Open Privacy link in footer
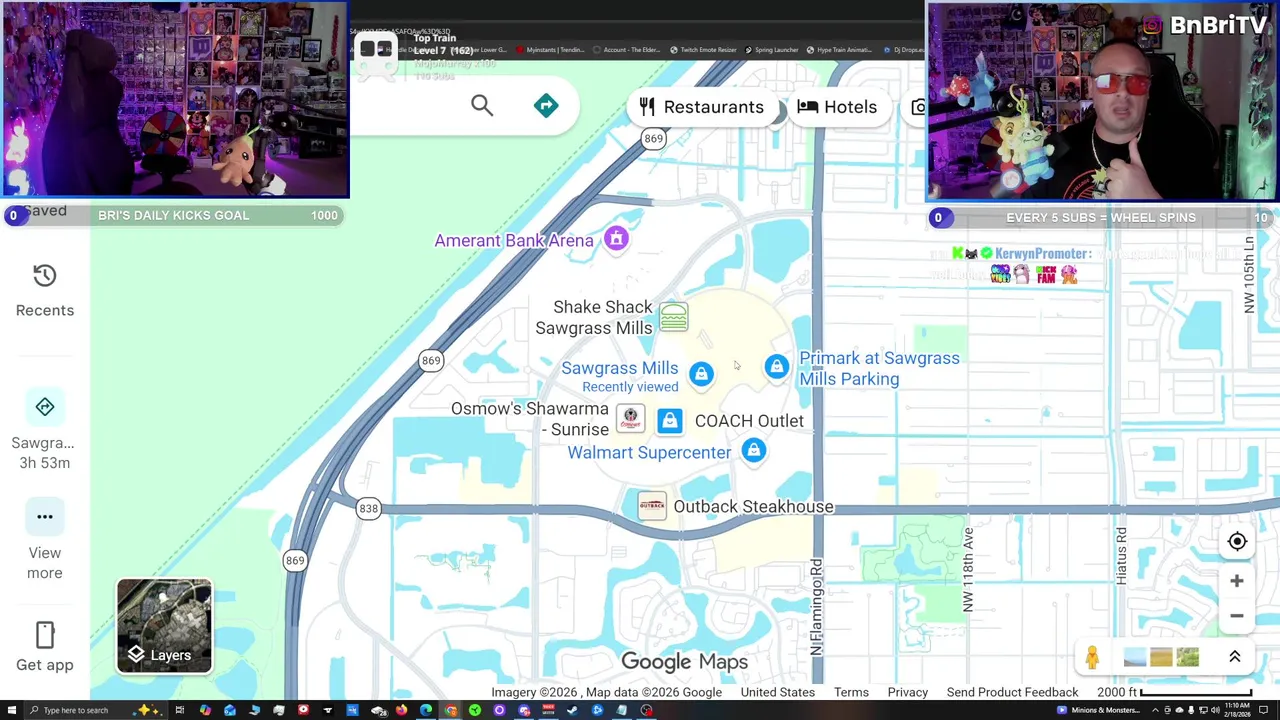1280x720 pixels. click(x=907, y=692)
